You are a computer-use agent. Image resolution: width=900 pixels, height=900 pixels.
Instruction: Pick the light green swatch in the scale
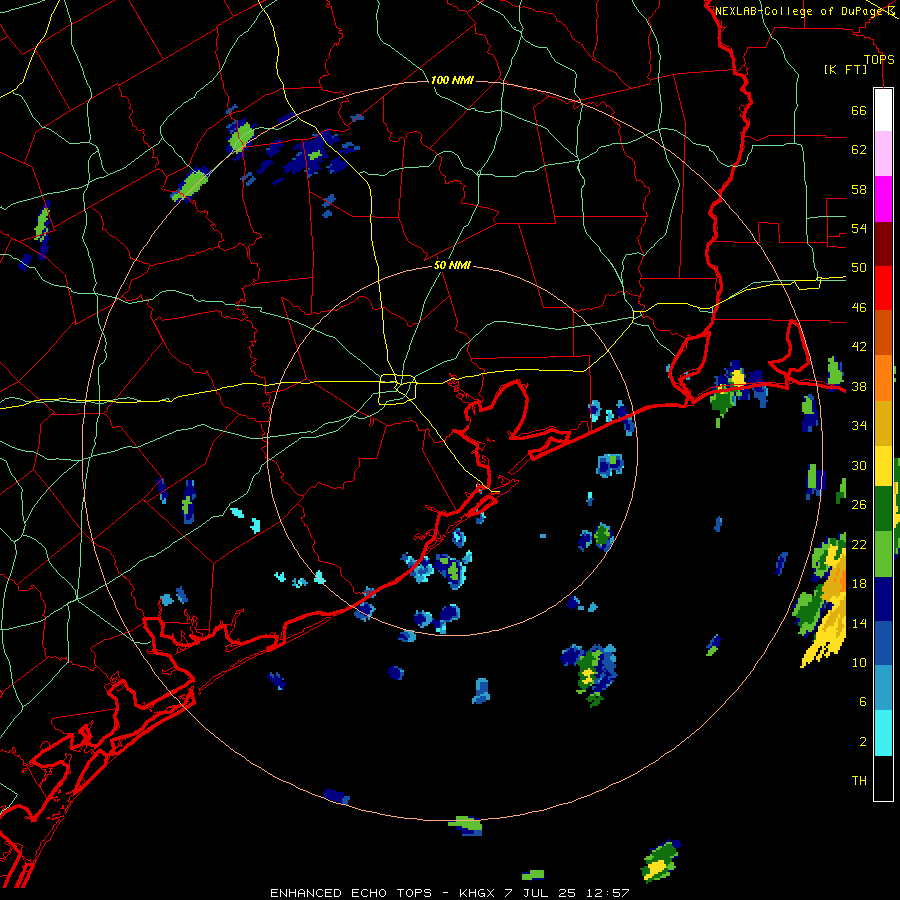point(883,554)
